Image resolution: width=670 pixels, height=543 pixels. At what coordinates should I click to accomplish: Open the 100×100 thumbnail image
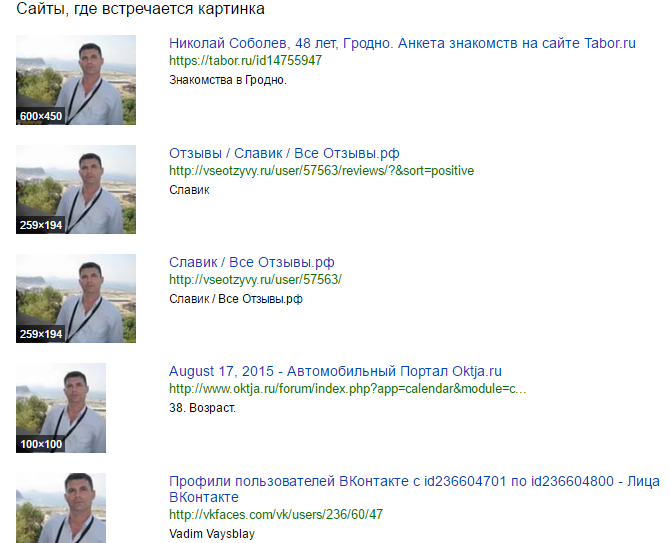(61, 408)
